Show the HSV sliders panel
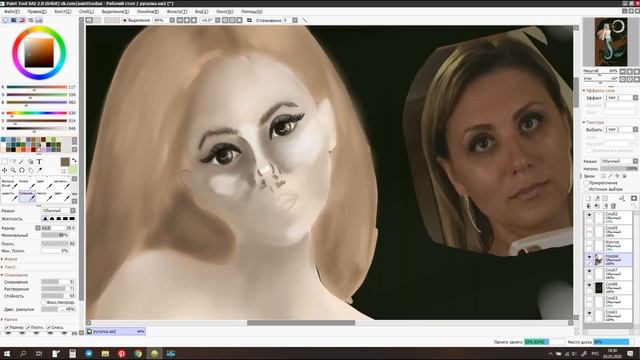The image size is (640, 360). pyautogui.click(x=22, y=20)
